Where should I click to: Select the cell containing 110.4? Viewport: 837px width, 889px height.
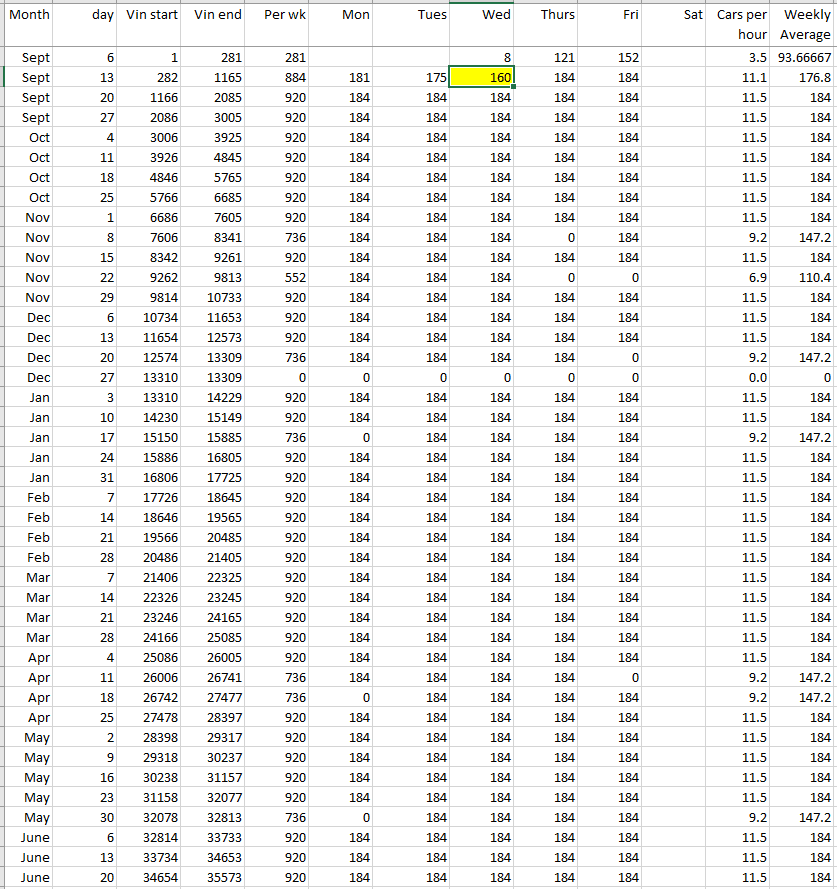click(x=805, y=278)
